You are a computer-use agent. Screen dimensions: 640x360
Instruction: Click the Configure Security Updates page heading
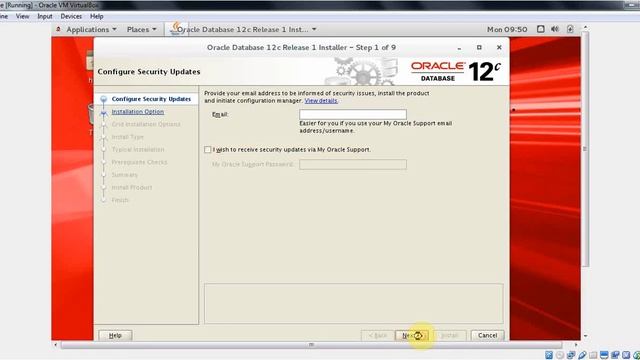click(149, 71)
